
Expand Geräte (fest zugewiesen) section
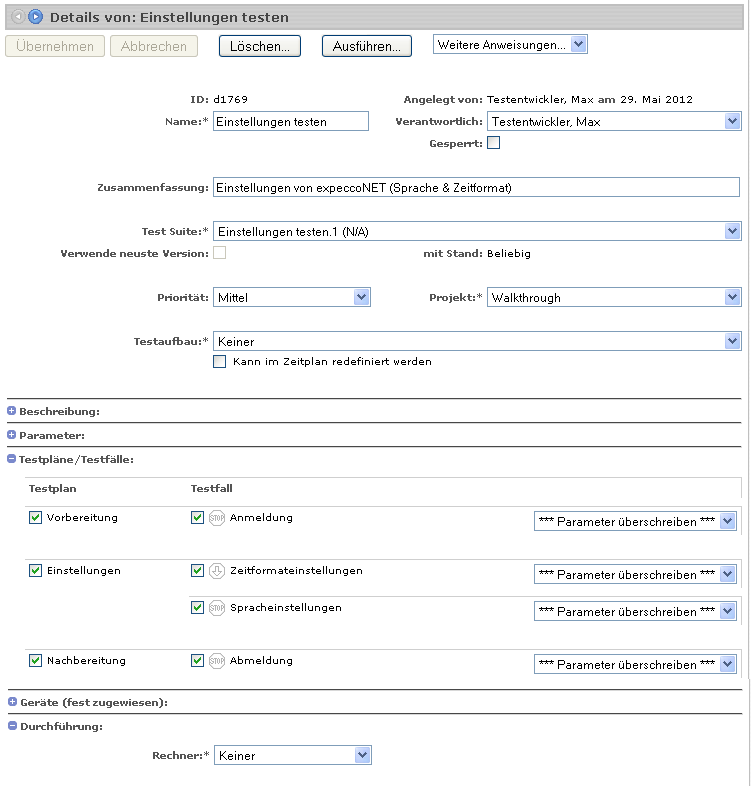(x=12, y=702)
